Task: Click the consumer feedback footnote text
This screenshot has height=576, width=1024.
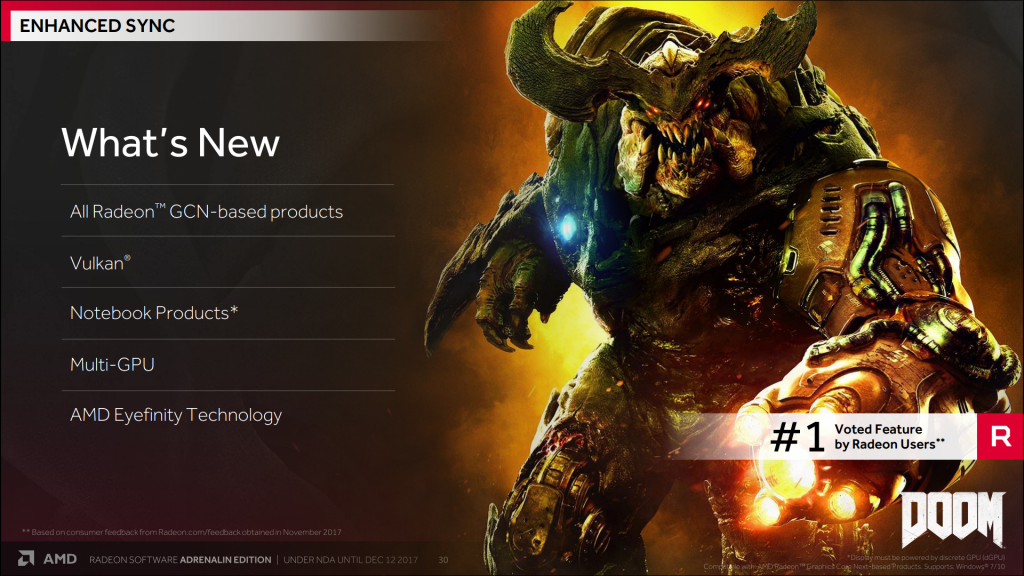Action: click(182, 532)
